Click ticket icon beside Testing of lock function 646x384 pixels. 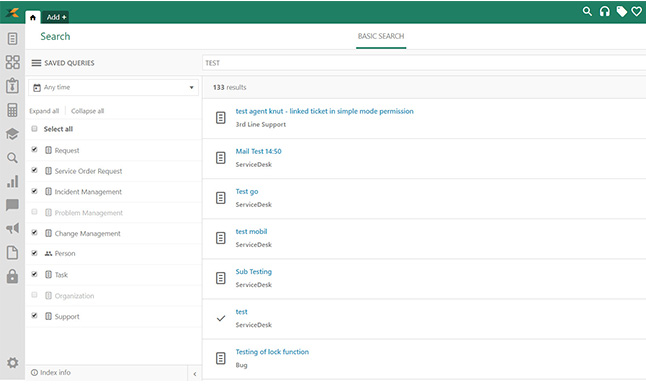point(221,358)
